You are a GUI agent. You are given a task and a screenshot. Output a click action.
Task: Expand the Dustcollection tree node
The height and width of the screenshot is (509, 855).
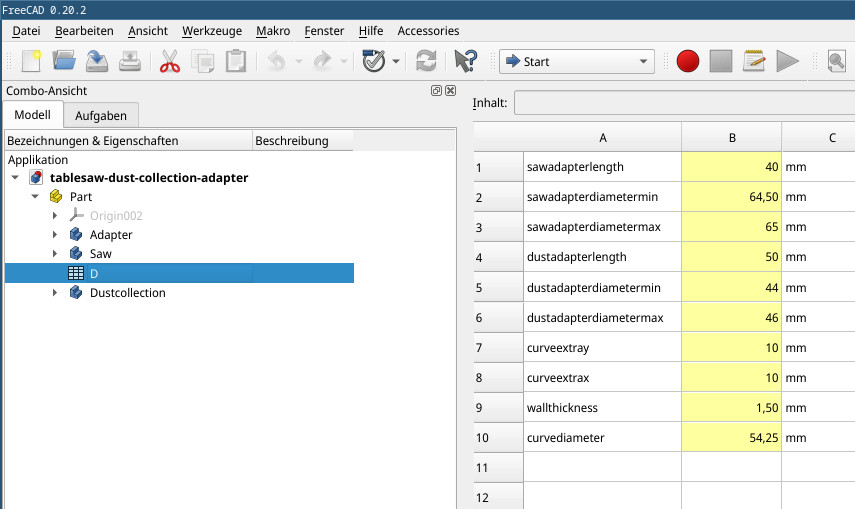tap(55, 293)
